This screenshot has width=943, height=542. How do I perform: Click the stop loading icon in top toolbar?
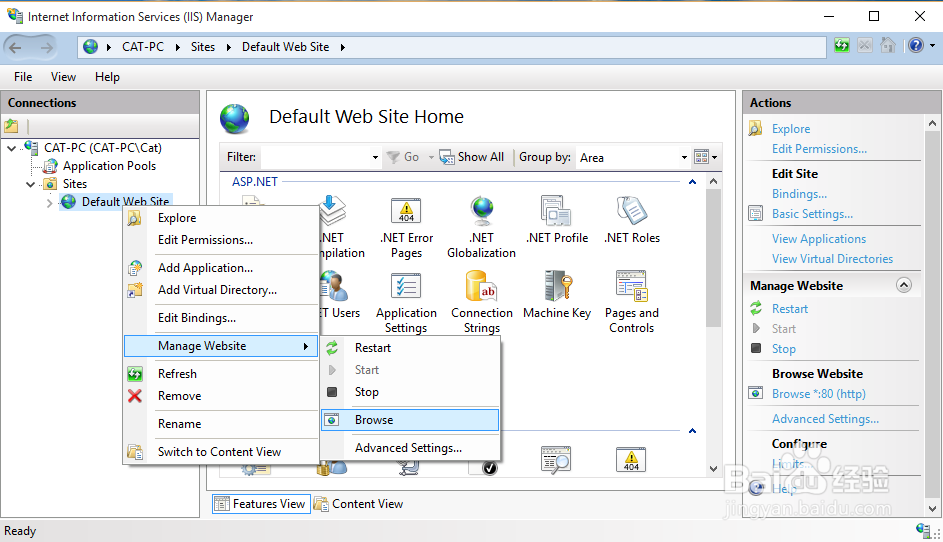coord(865,45)
